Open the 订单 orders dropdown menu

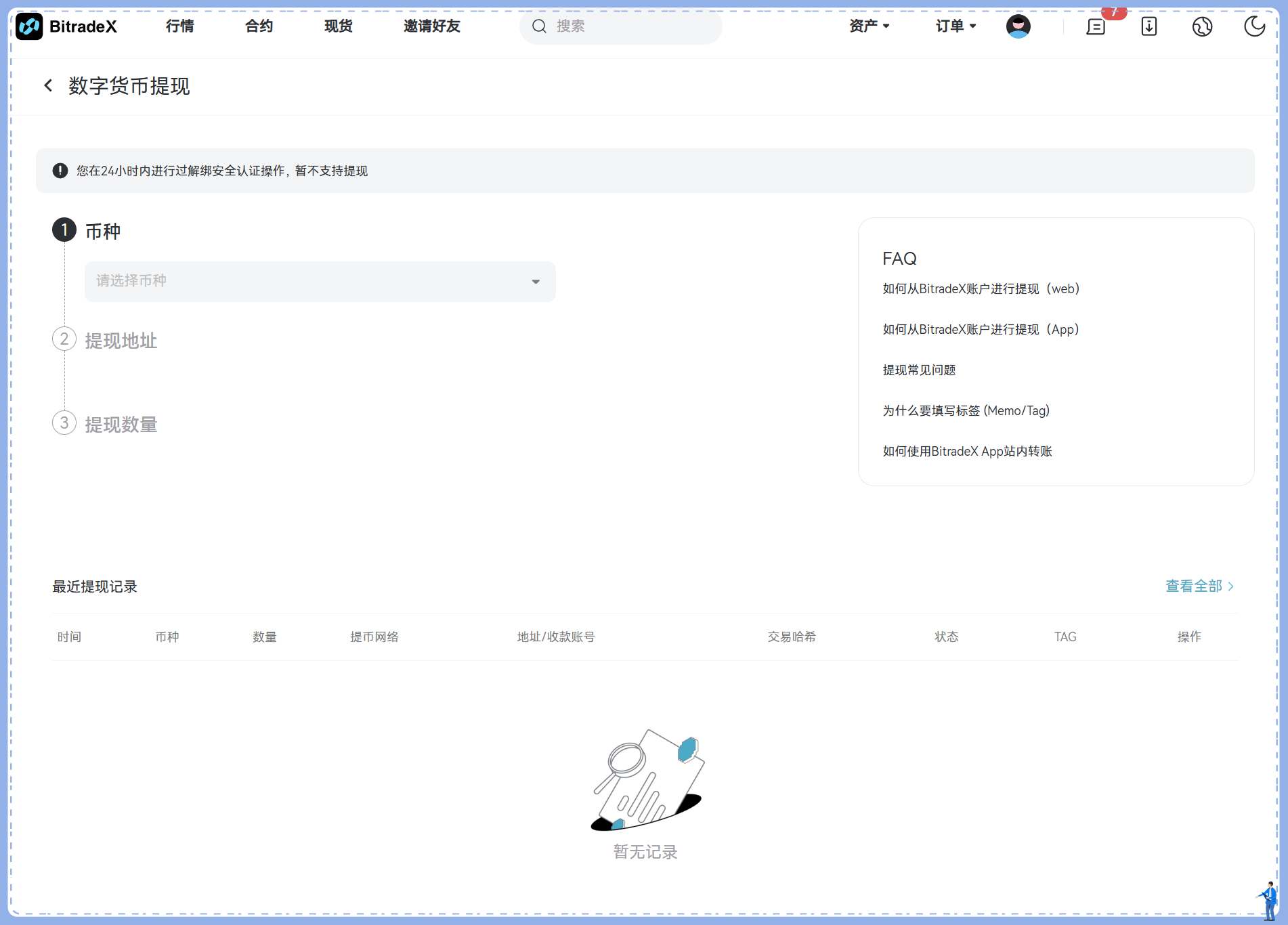956,26
